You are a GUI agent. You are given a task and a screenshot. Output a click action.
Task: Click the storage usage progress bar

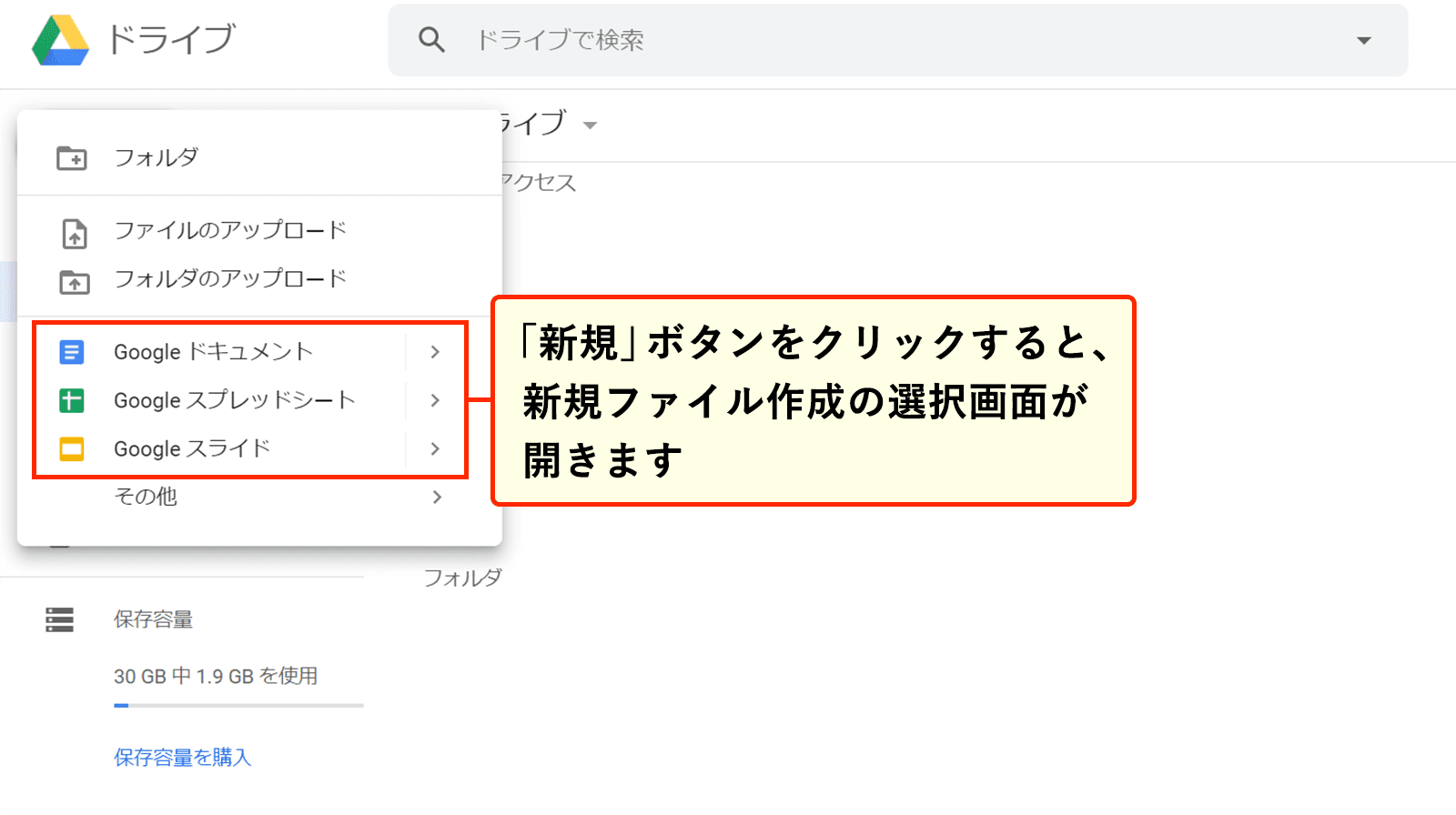pos(238,705)
